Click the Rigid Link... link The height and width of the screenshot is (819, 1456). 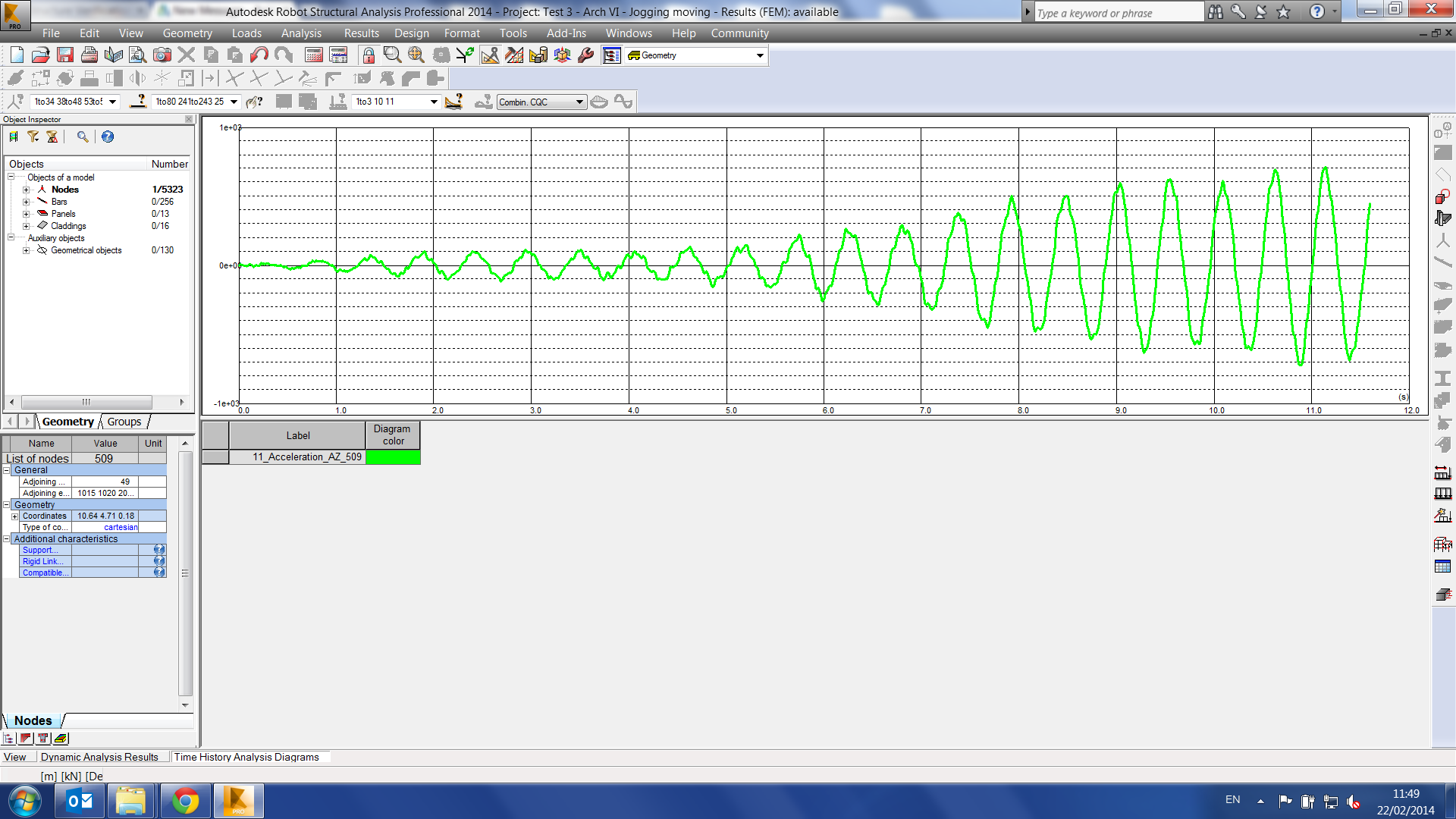tap(43, 562)
